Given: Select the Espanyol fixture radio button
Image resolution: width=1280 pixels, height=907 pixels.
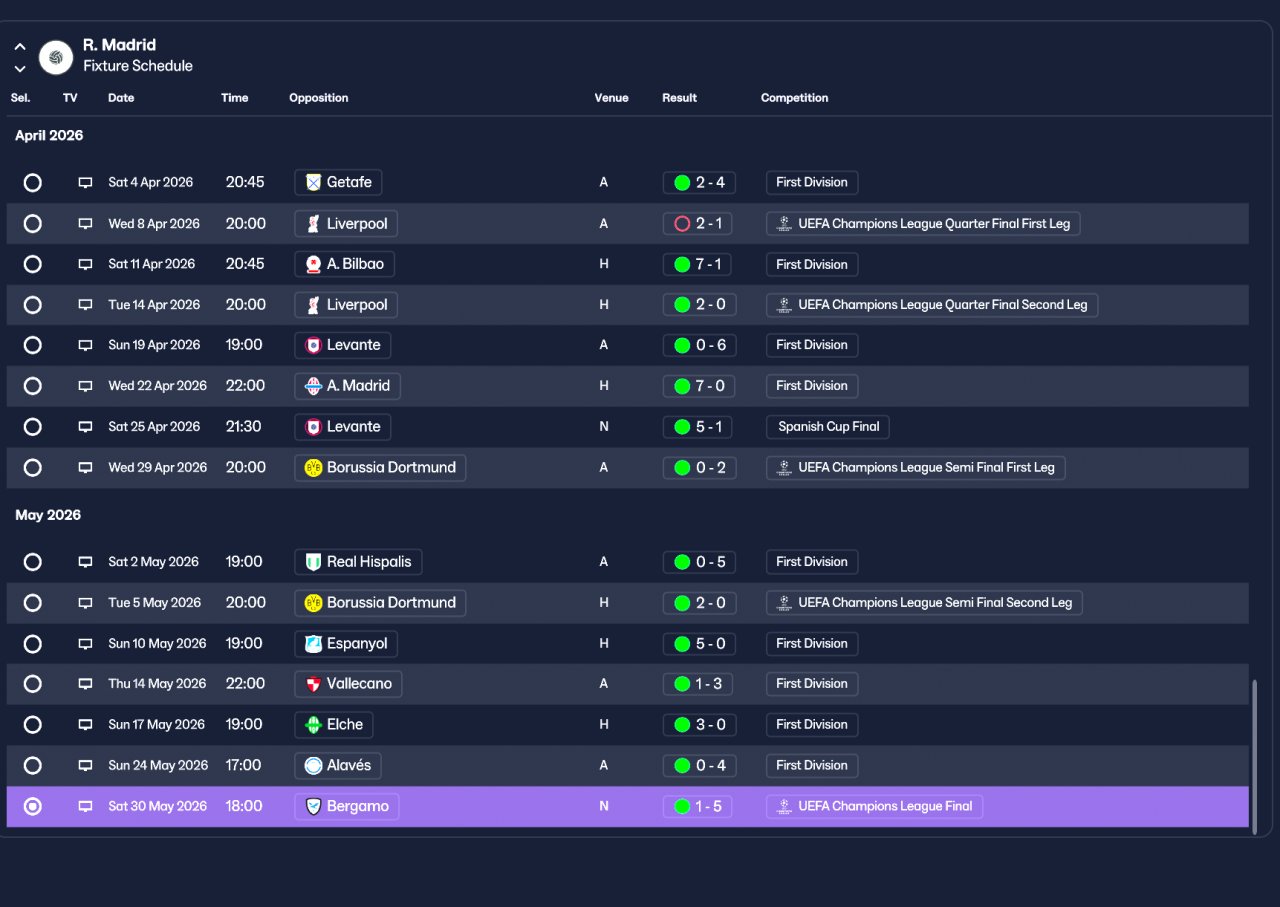Looking at the screenshot, I should pyautogui.click(x=33, y=644).
